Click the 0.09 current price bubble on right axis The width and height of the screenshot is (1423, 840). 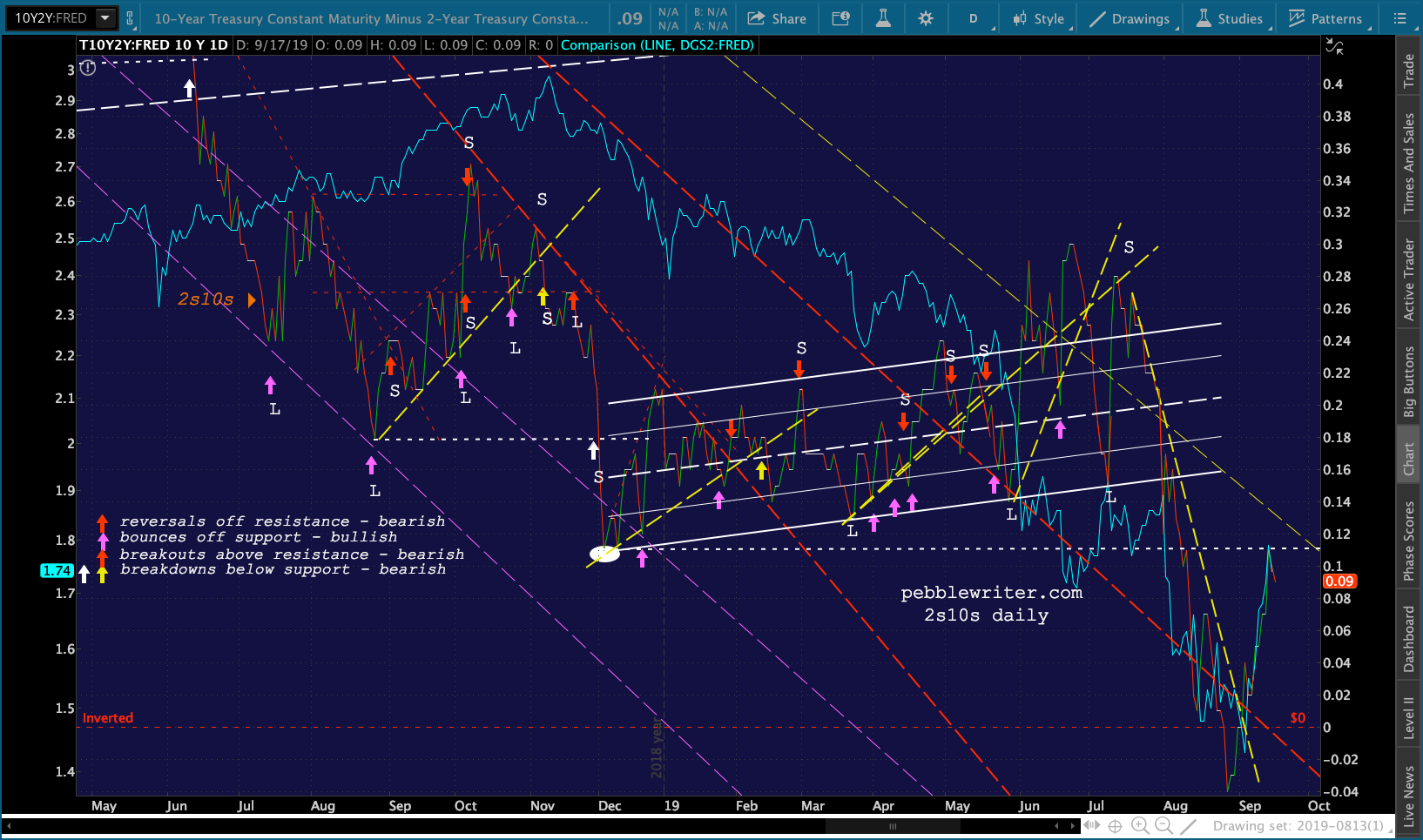pyautogui.click(x=1339, y=581)
